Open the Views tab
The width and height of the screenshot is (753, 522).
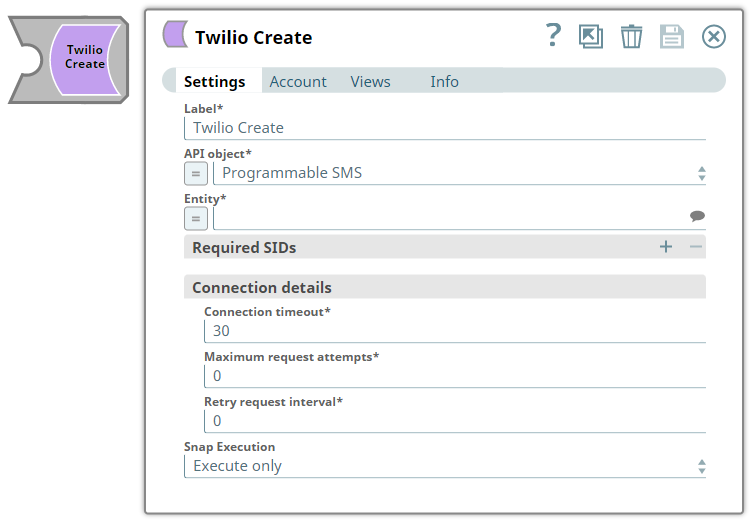370,81
